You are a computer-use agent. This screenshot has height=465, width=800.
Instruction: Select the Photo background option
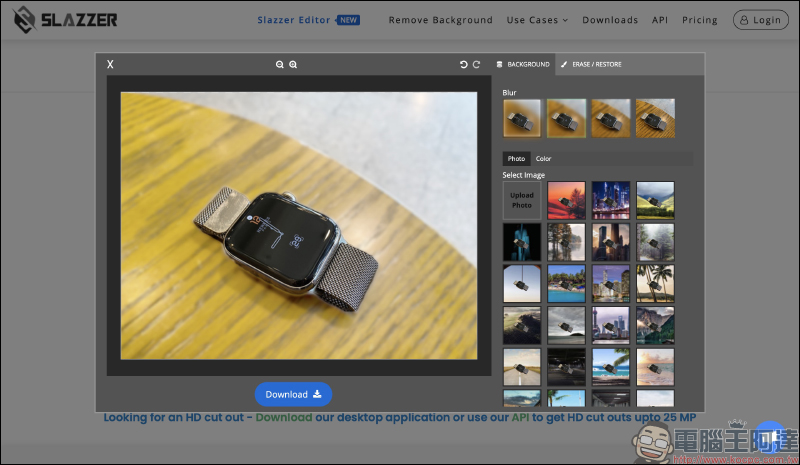pyautogui.click(x=516, y=158)
